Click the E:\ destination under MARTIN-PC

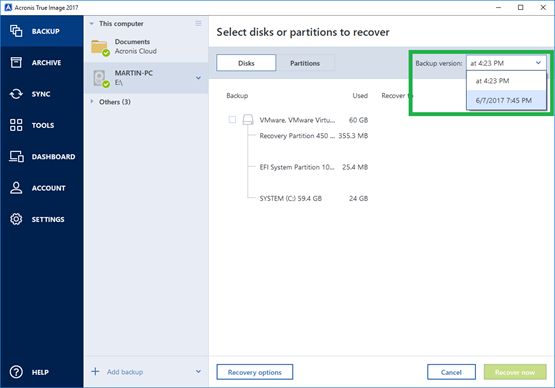pyautogui.click(x=119, y=82)
